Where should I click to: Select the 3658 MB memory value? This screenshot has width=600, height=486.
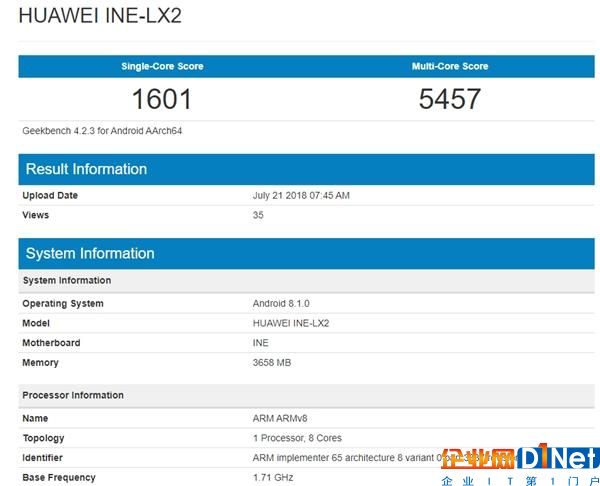[x=272, y=363]
